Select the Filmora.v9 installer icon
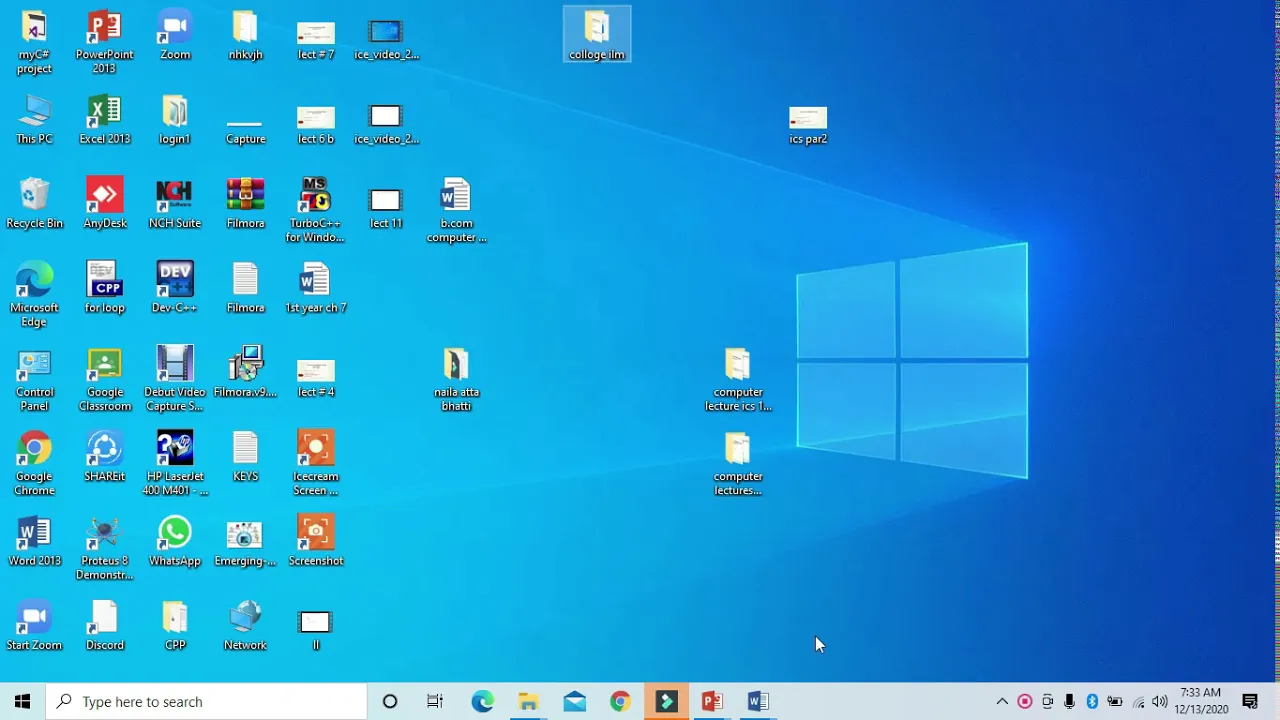The width and height of the screenshot is (1280, 720). pyautogui.click(x=245, y=373)
